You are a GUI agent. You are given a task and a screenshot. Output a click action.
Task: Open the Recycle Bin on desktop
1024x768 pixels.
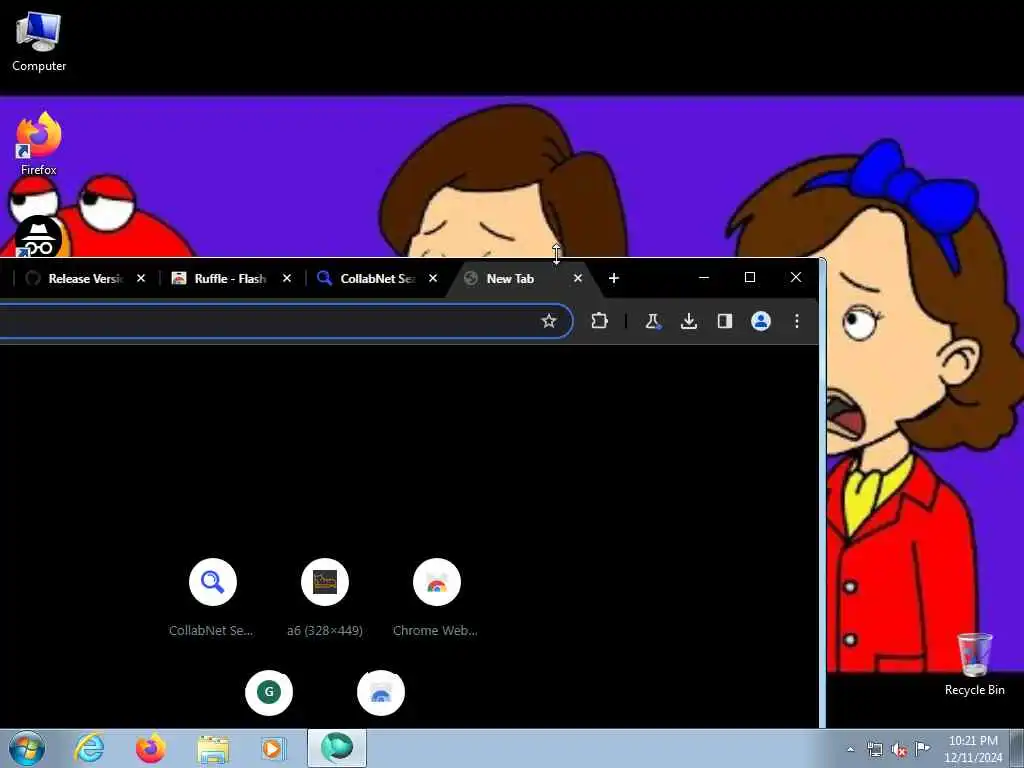tap(974, 664)
